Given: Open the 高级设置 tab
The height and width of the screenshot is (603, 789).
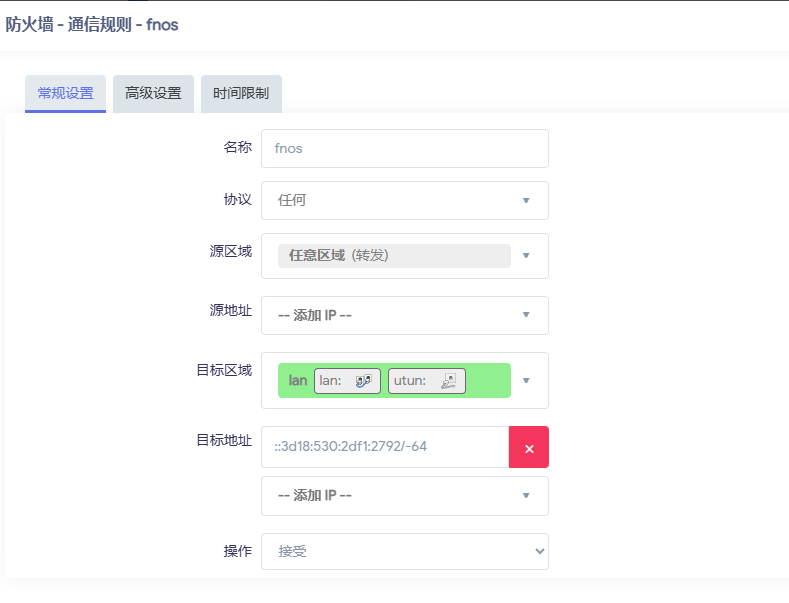Looking at the screenshot, I should pyautogui.click(x=153, y=93).
